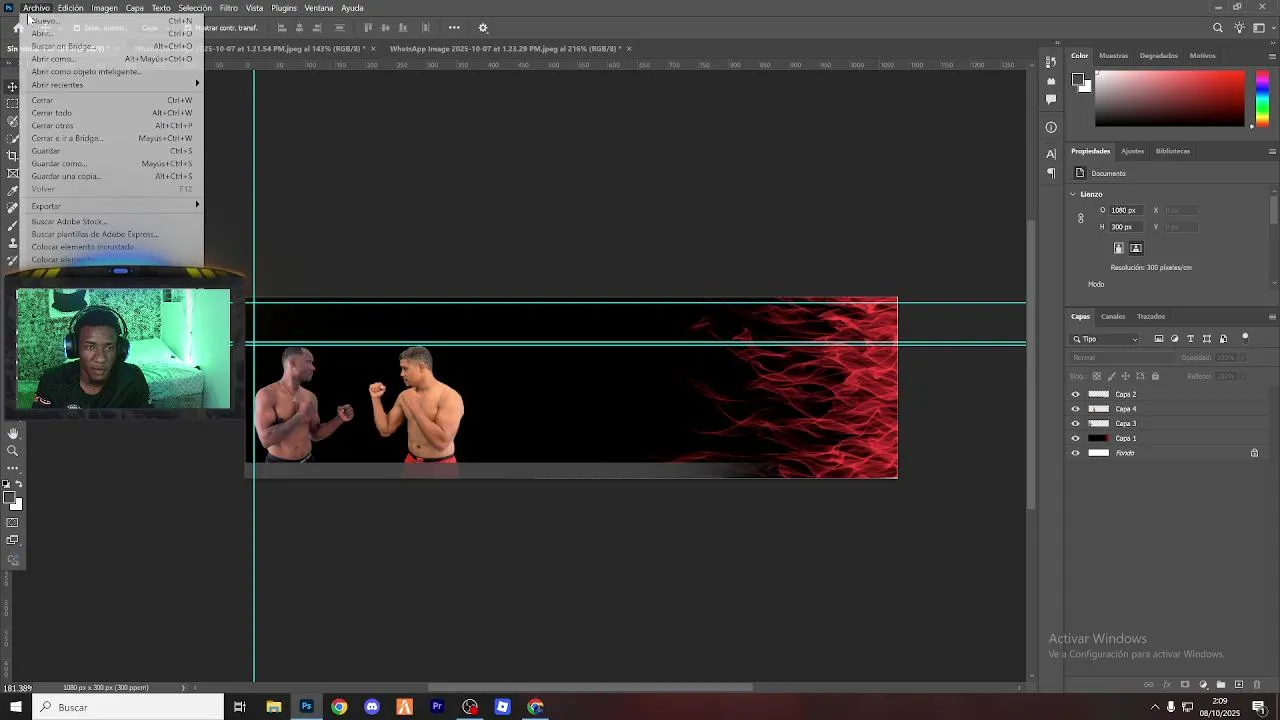This screenshot has width=1280, height=720.
Task: Click the rainbow hue slider
Action: pyautogui.click(x=1262, y=98)
